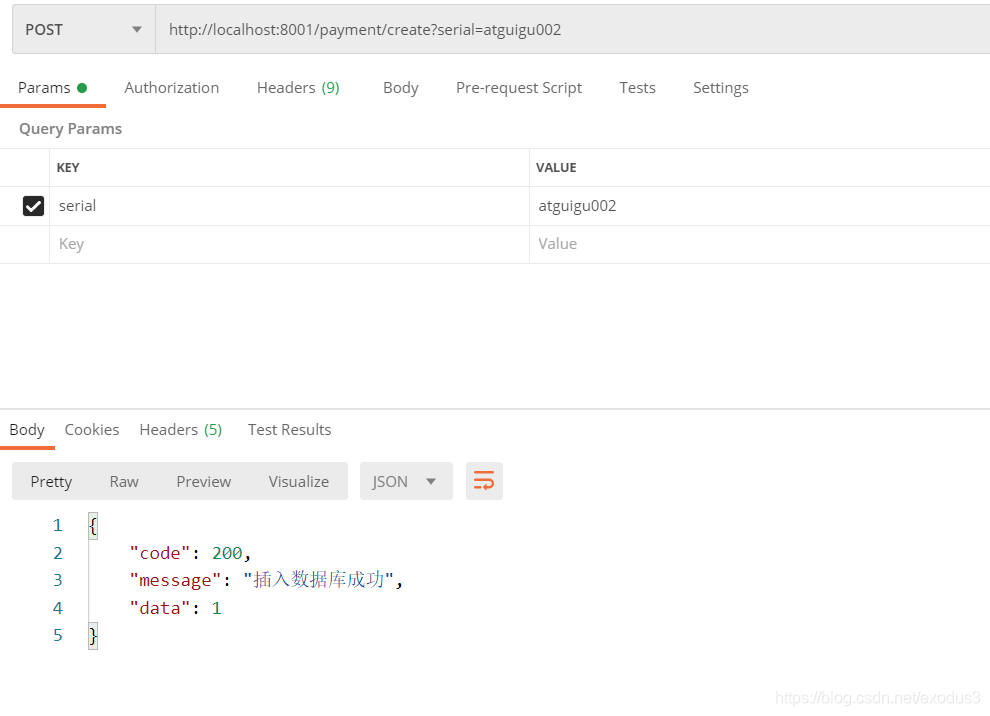Viewport: 990px width, 716px height.
Task: Open the Test Results tab
Action: (289, 430)
